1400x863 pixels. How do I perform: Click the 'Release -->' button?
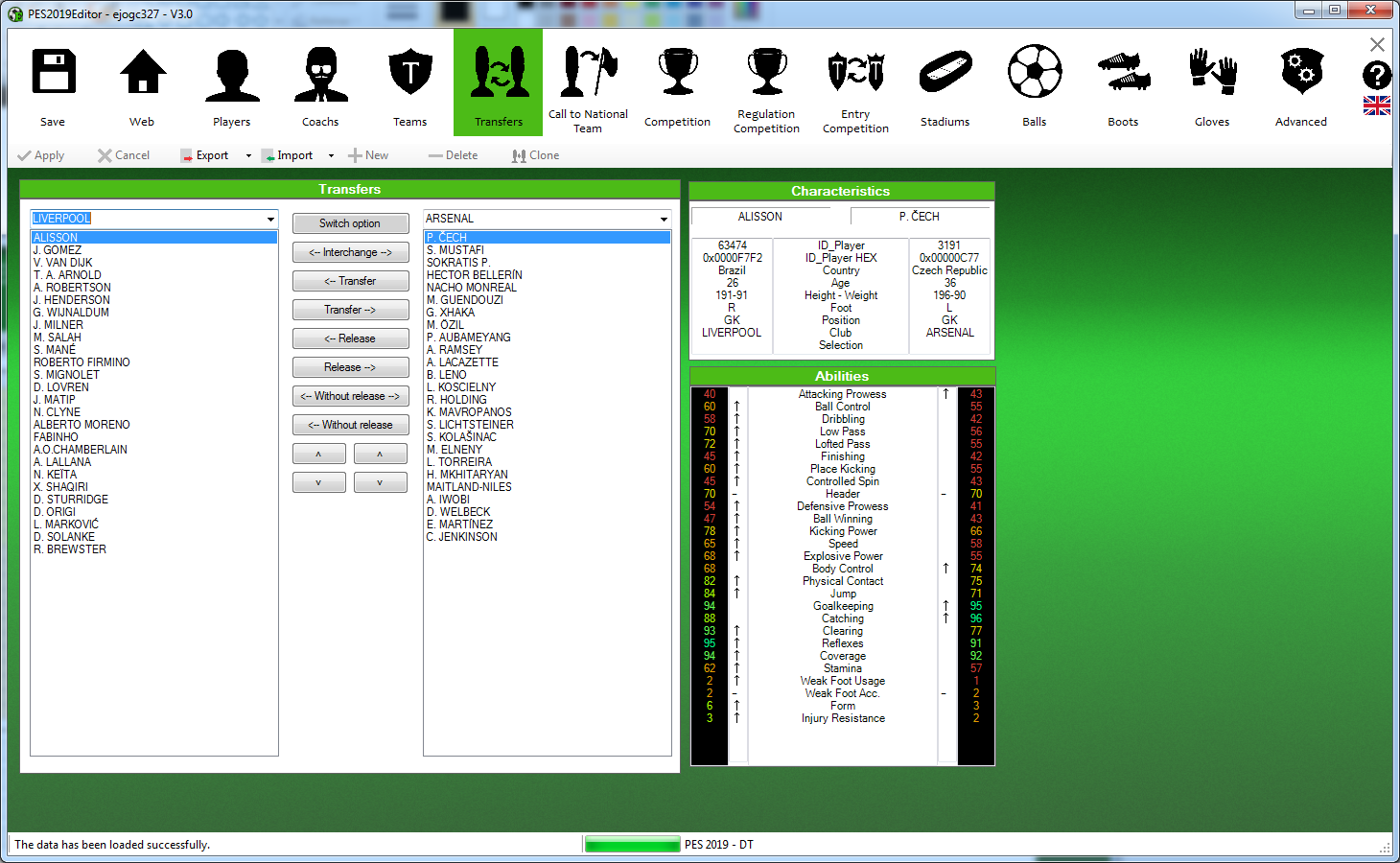click(351, 367)
